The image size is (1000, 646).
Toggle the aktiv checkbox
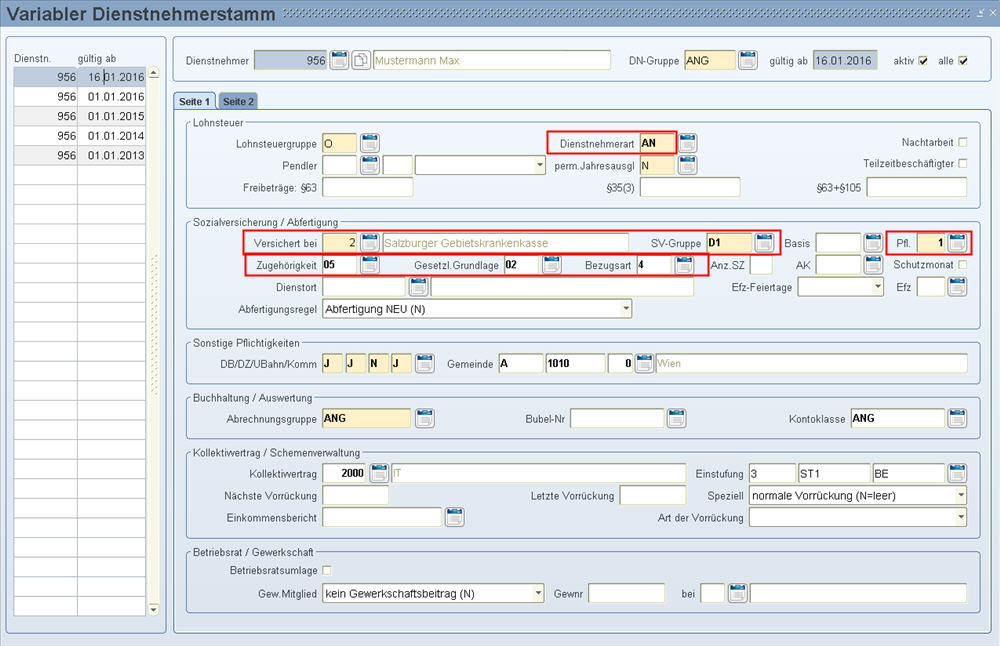coord(923,61)
